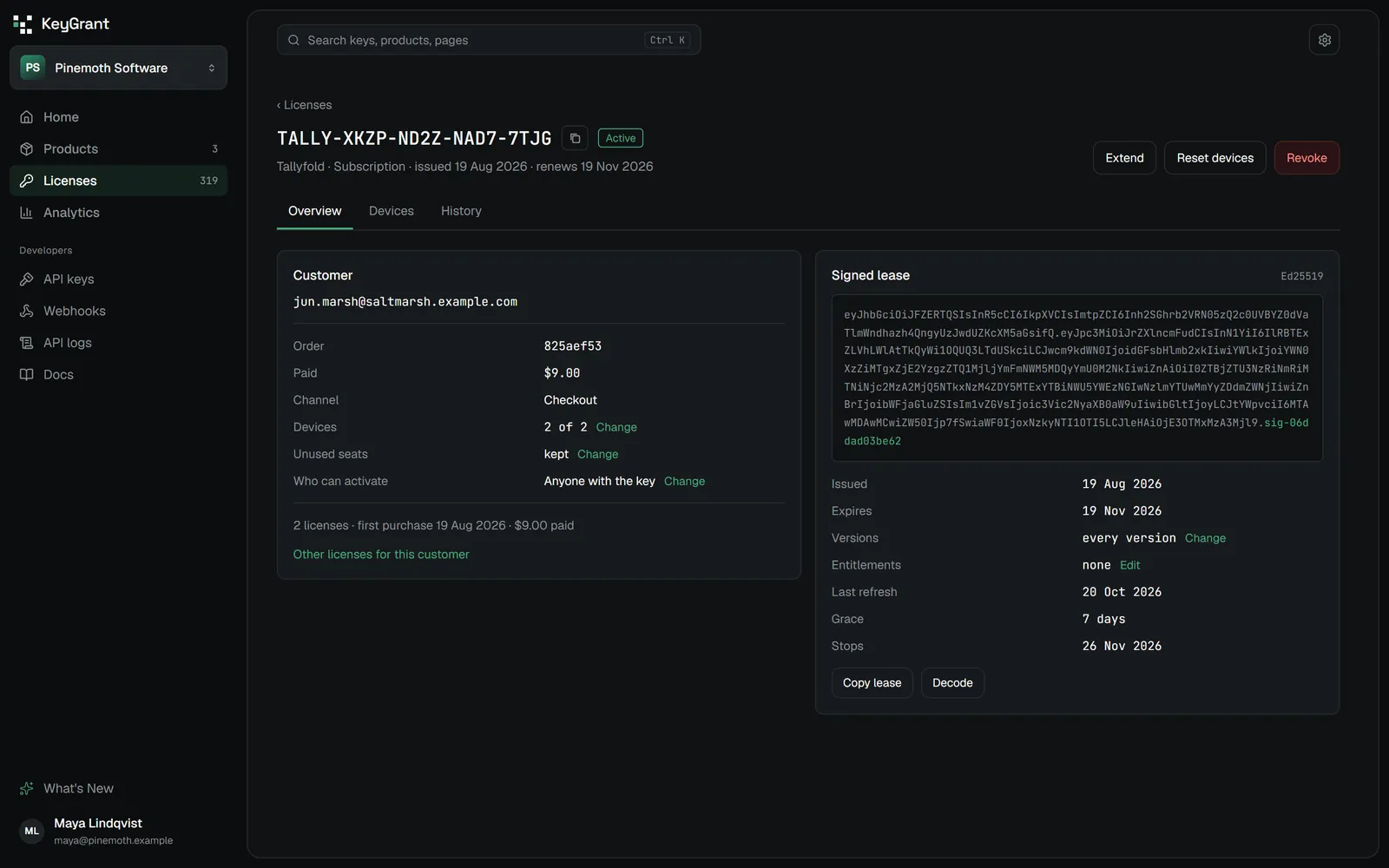
Task: Open API logs page
Action: (118, 343)
